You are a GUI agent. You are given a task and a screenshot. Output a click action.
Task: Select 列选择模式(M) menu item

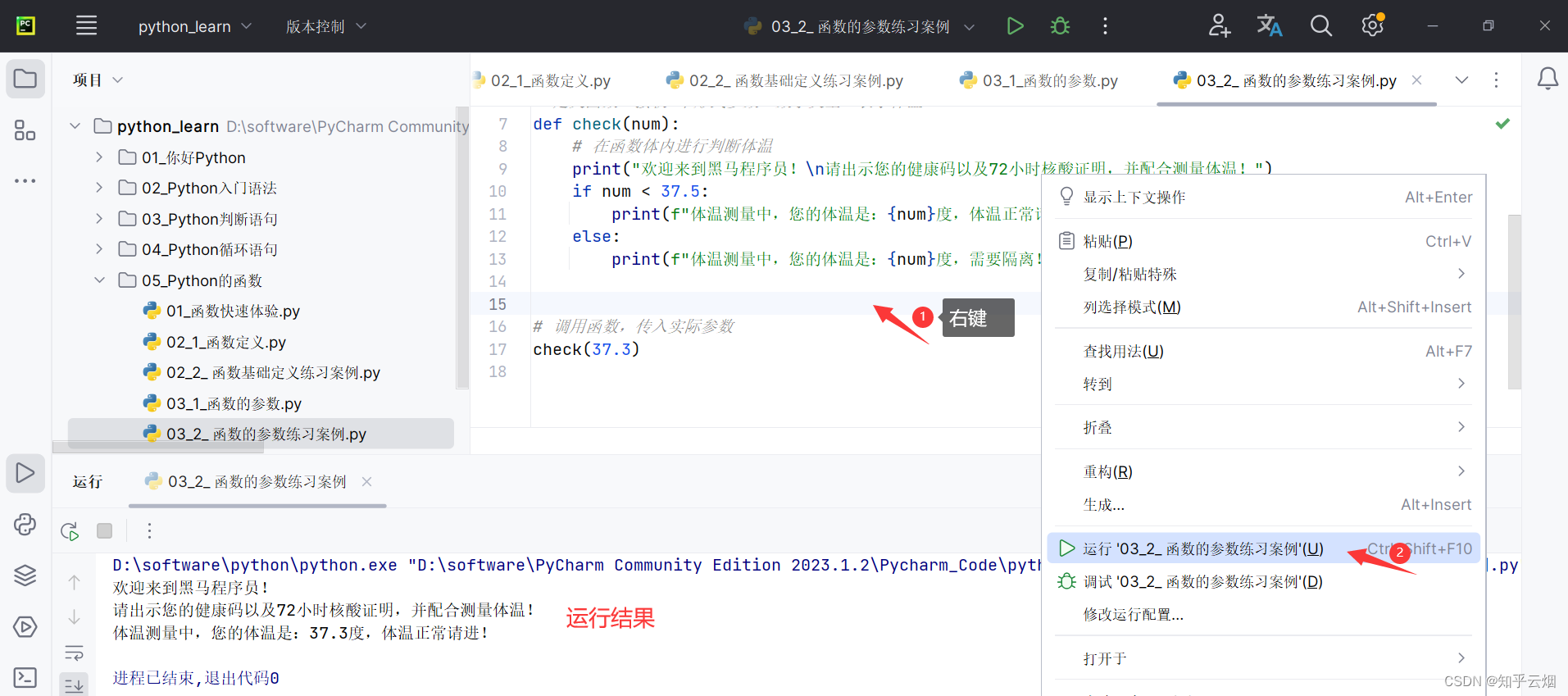(1263, 307)
